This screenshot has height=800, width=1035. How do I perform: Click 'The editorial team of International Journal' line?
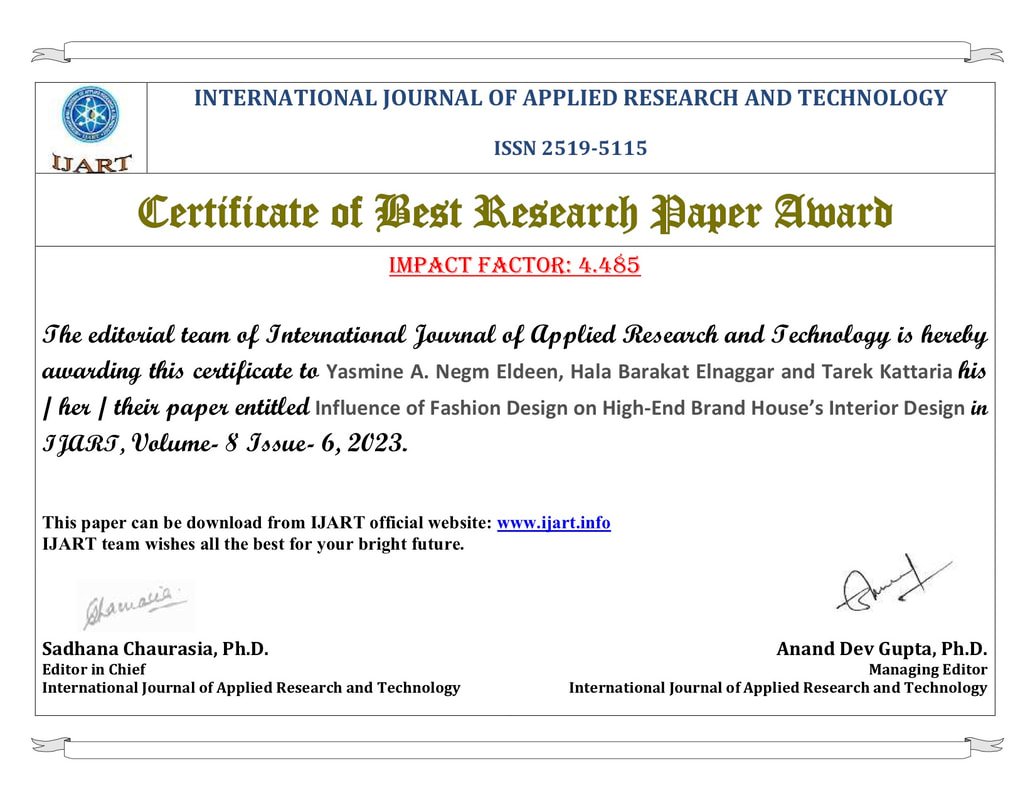(515, 335)
